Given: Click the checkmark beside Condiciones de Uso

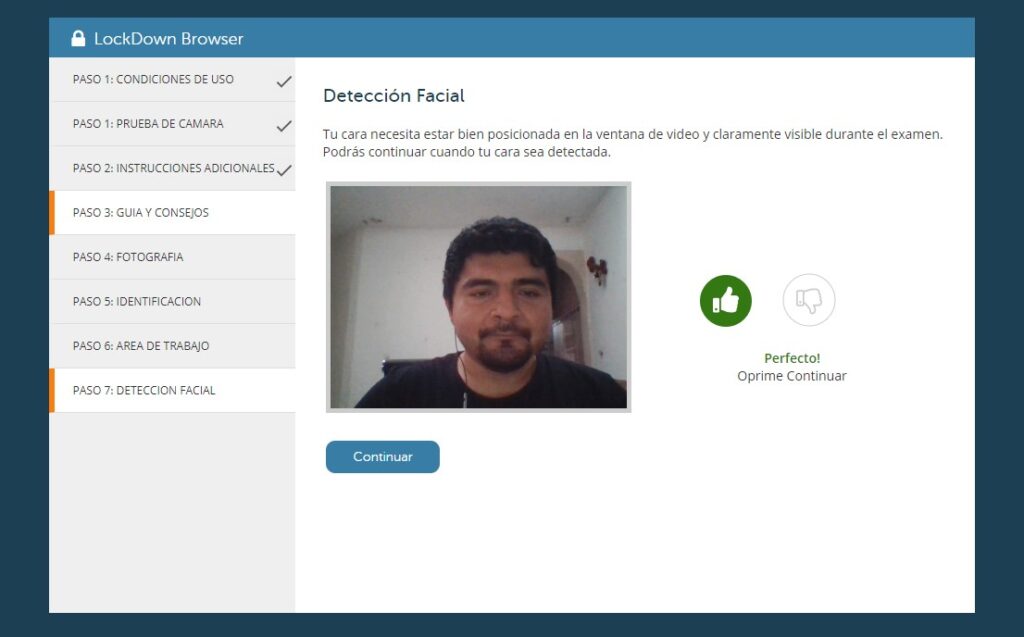Looking at the screenshot, I should click(x=284, y=81).
